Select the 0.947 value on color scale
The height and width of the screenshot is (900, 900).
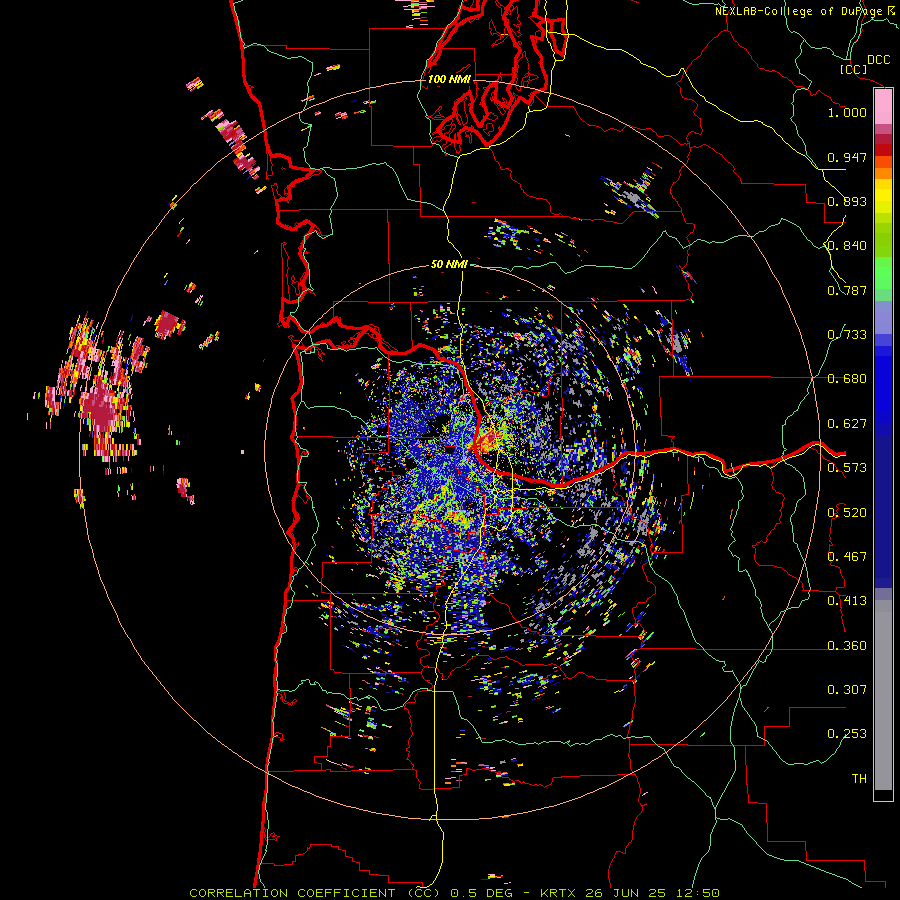pos(847,157)
